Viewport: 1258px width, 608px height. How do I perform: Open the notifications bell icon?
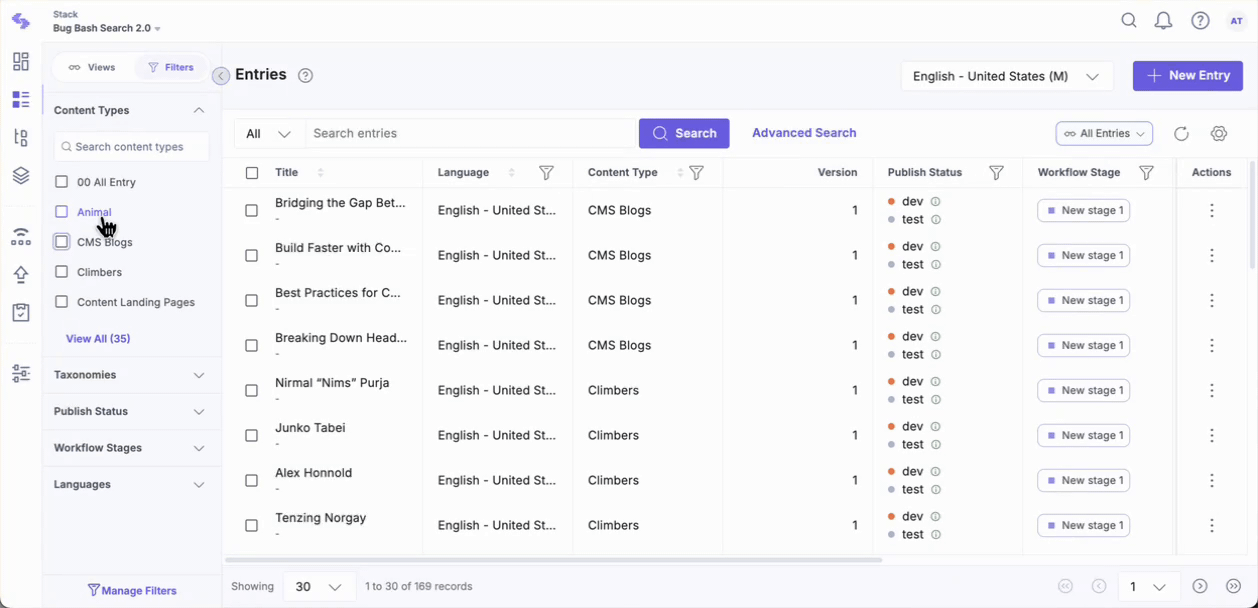[x=1163, y=21]
